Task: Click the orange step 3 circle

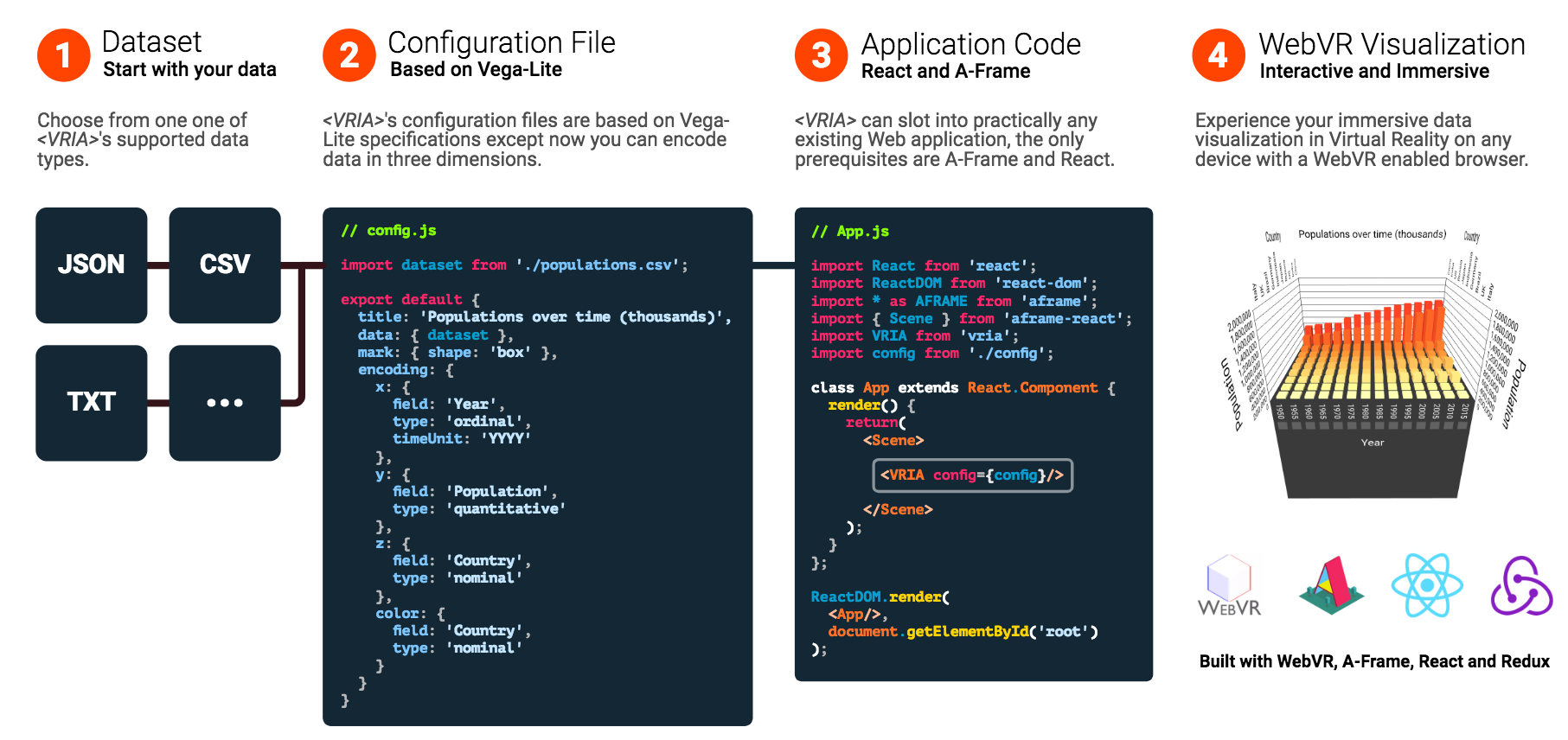Action: 822,55
